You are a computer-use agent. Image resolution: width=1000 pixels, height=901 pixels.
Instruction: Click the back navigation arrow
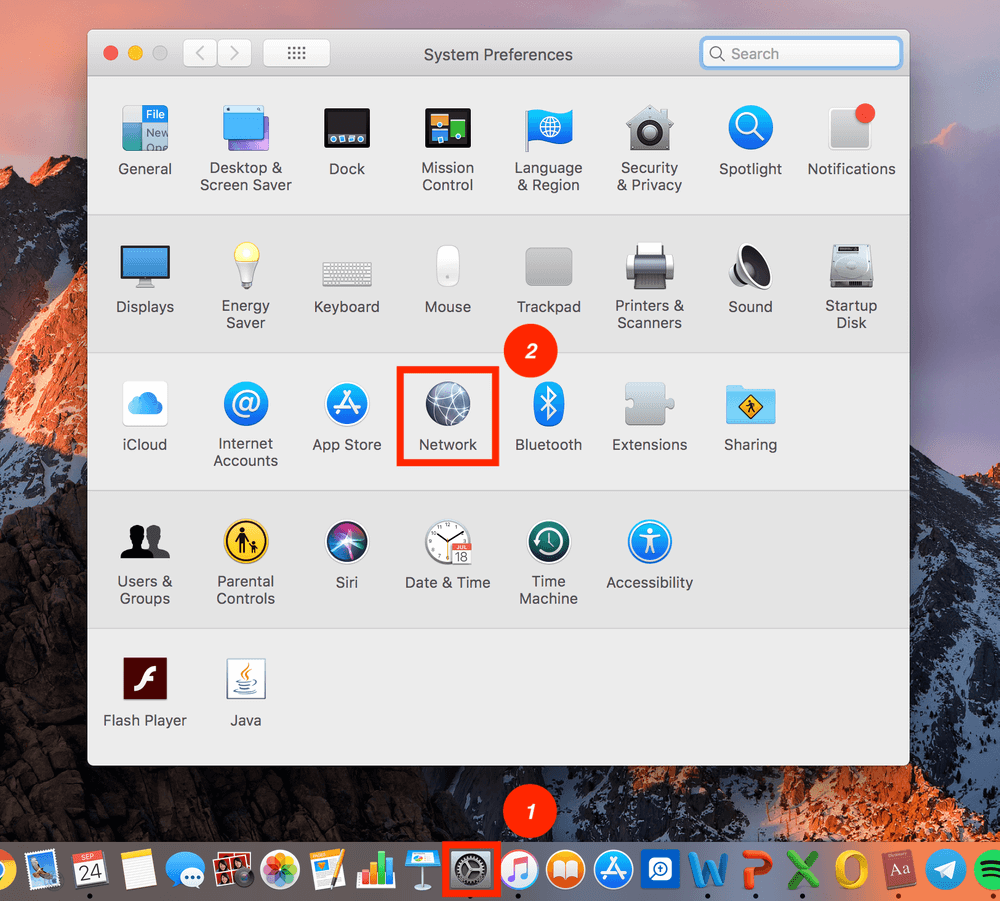(x=200, y=53)
